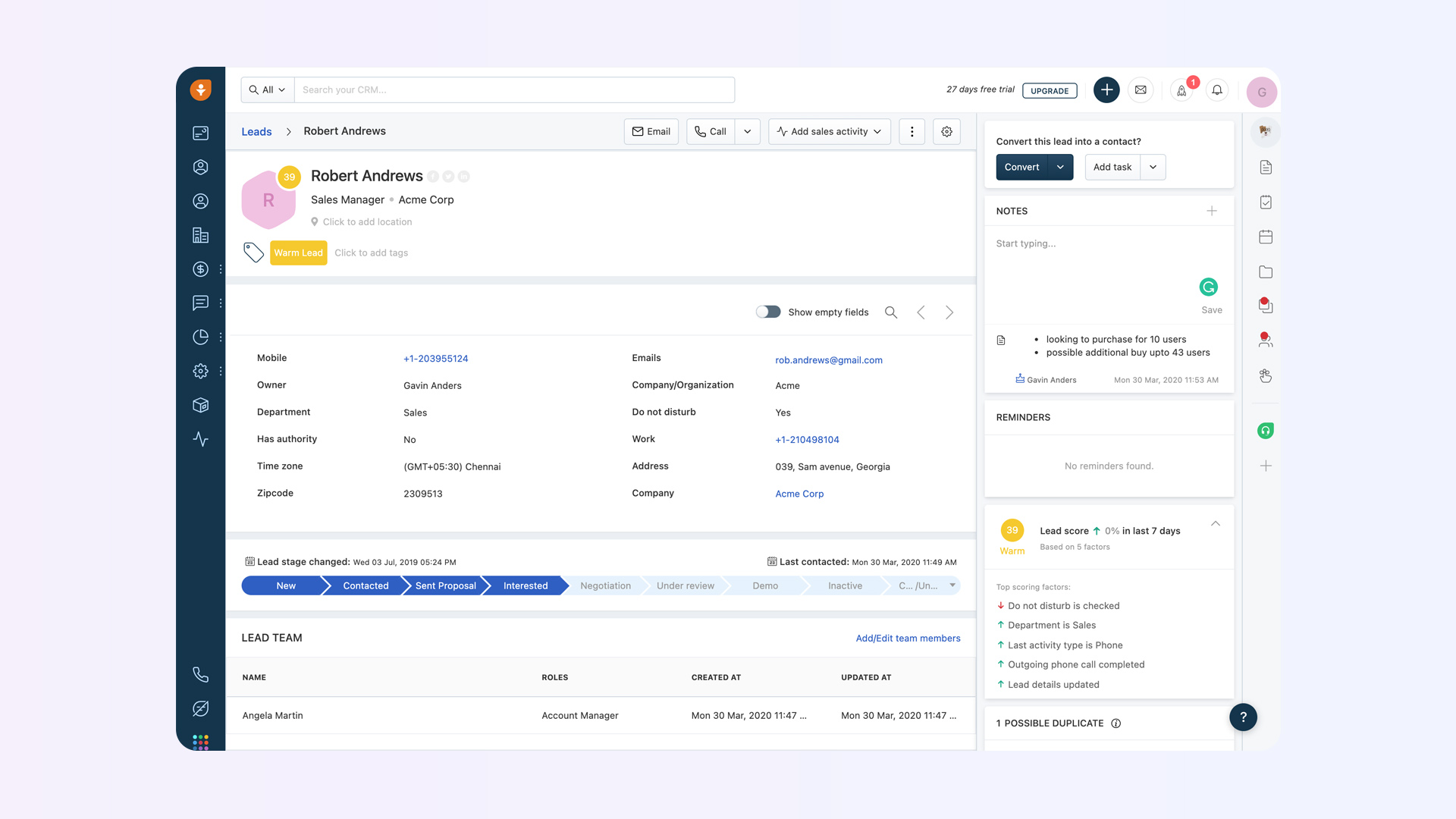This screenshot has width=1456, height=819.
Task: Open help question mark button
Action: (x=1243, y=717)
